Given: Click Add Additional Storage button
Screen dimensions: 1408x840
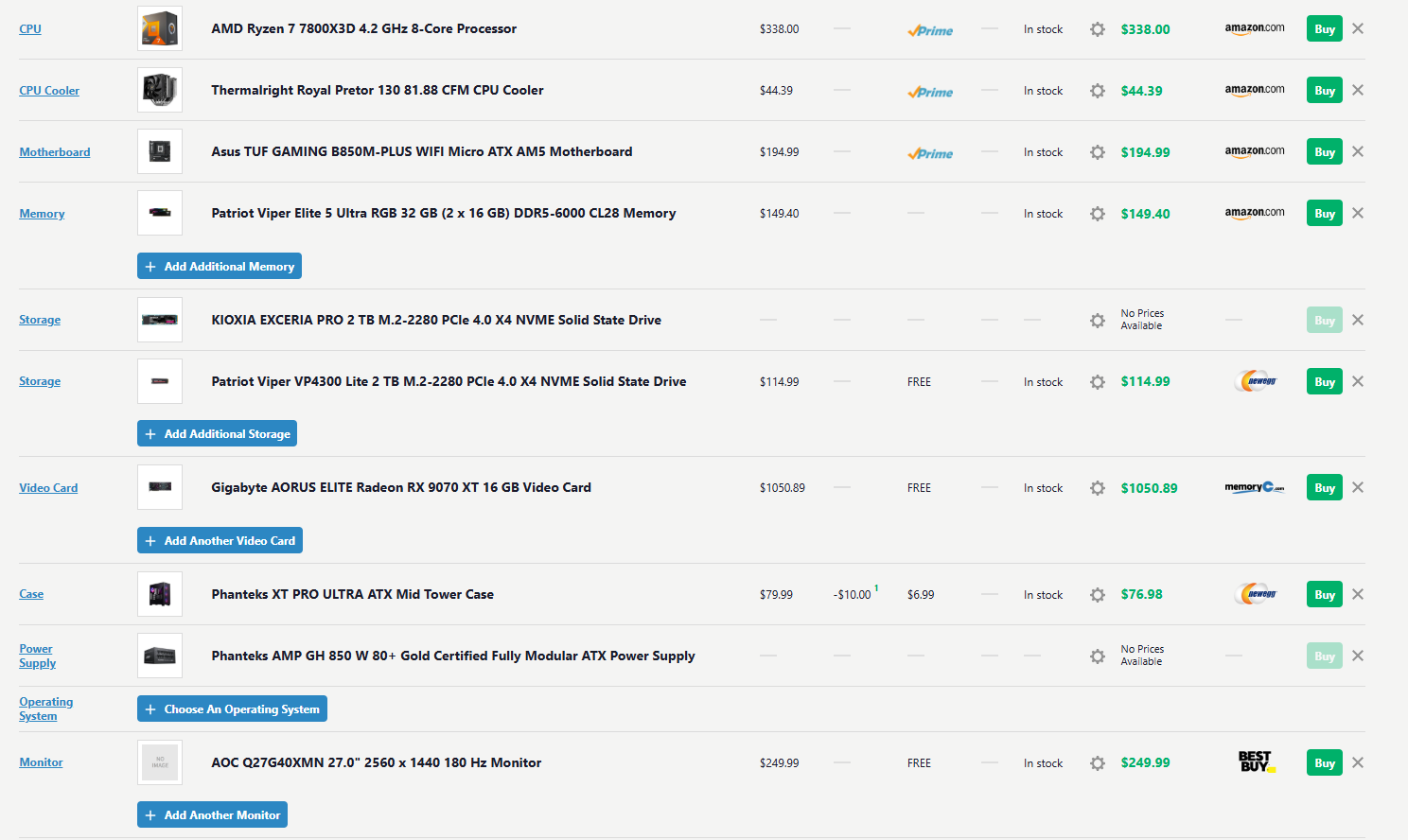Looking at the screenshot, I should click(x=218, y=433).
